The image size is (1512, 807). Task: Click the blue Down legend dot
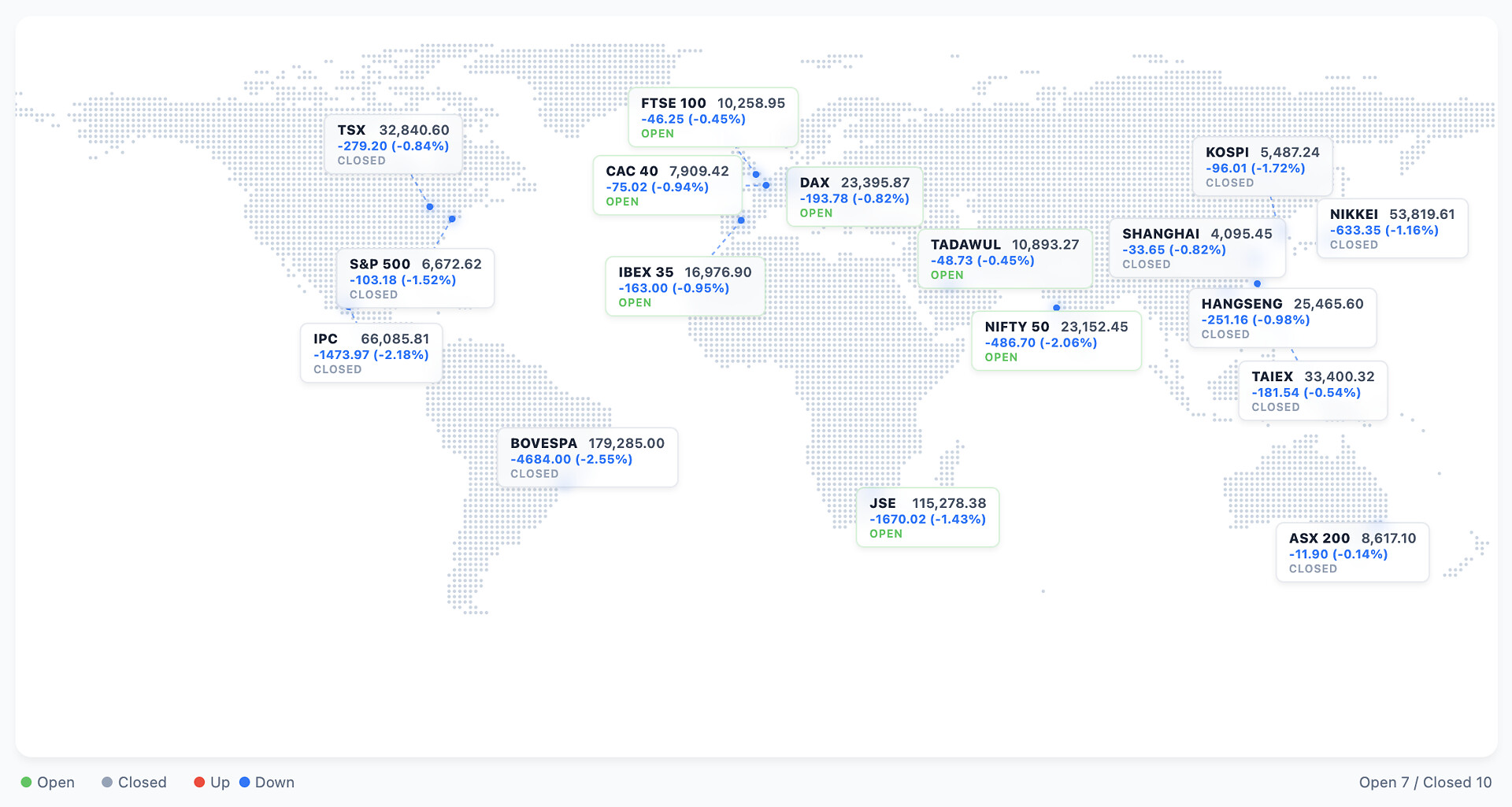pyautogui.click(x=244, y=782)
